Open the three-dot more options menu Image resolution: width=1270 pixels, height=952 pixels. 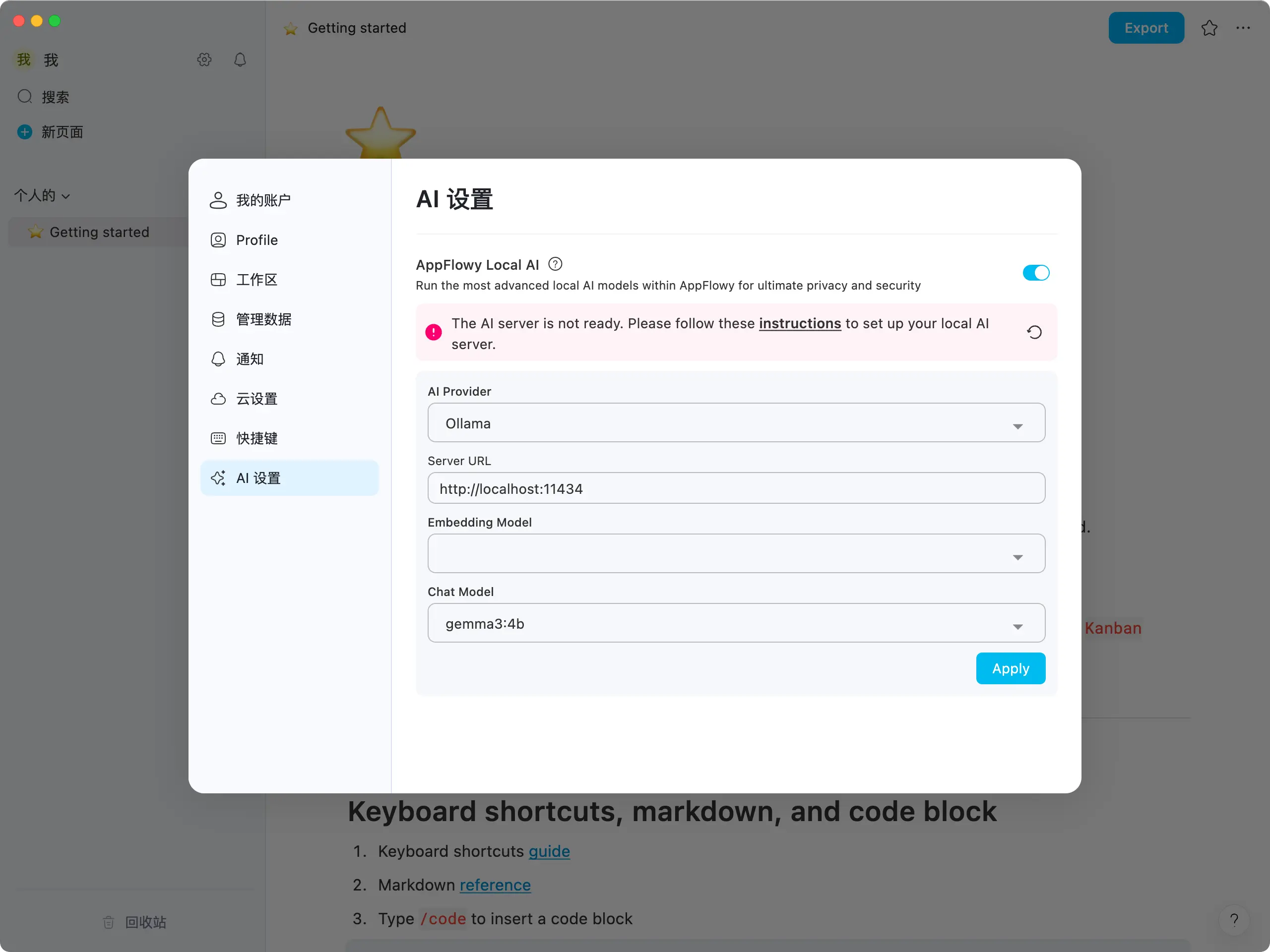point(1243,28)
